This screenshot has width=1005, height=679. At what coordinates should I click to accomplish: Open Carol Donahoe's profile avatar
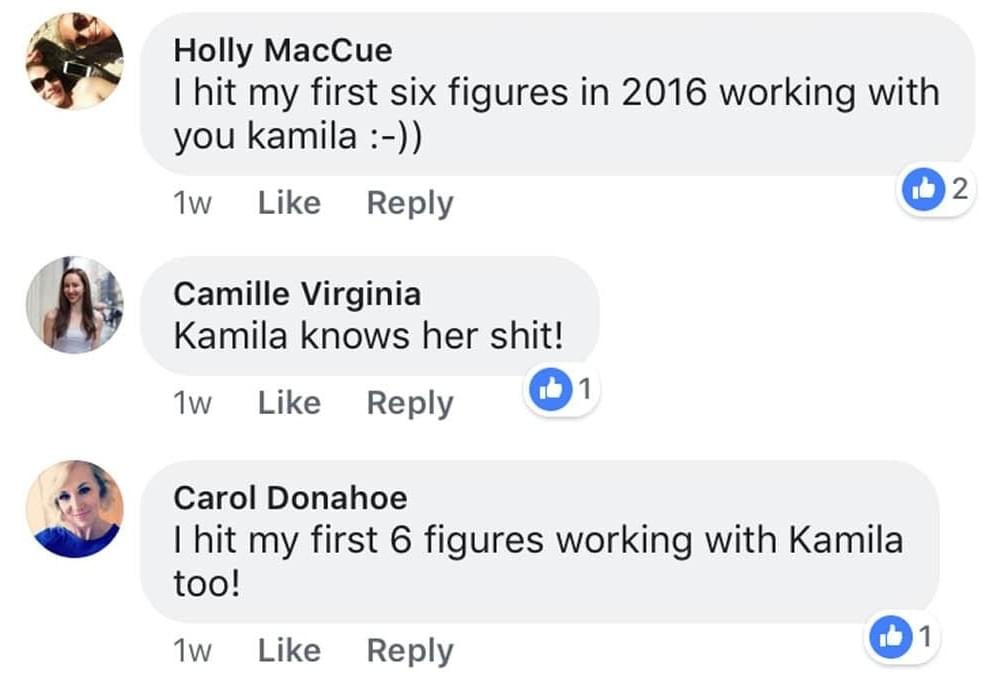click(x=74, y=508)
